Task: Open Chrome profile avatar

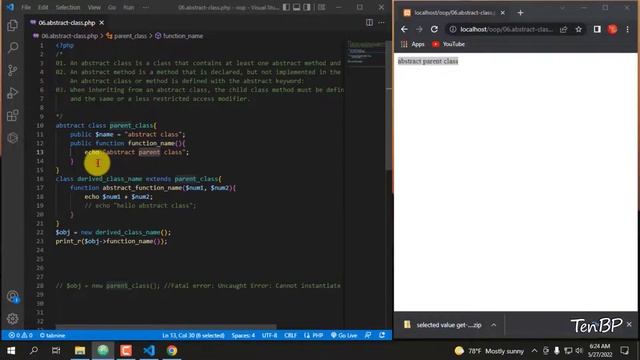Action: click(612, 29)
